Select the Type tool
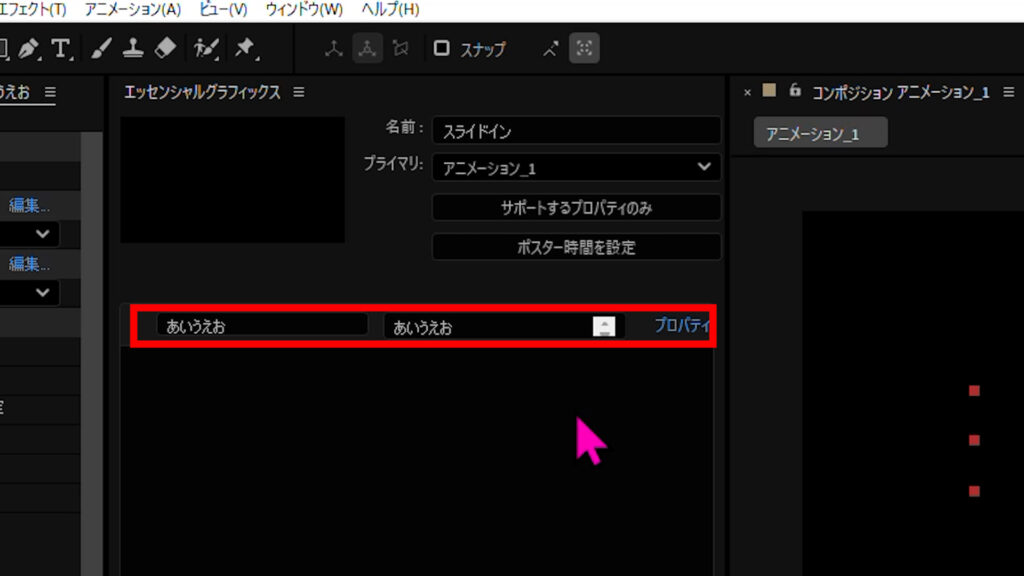This screenshot has width=1024, height=576. 62,48
